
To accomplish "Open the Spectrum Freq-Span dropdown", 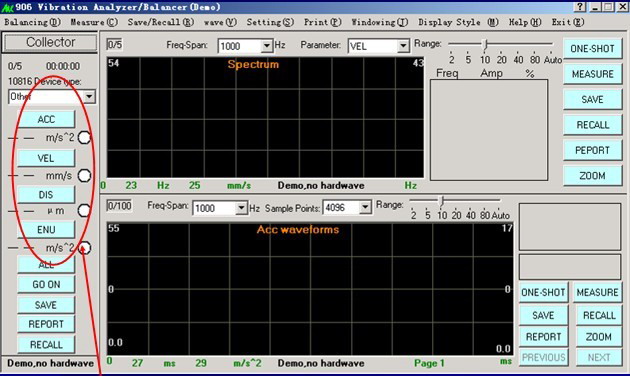I will point(267,46).
